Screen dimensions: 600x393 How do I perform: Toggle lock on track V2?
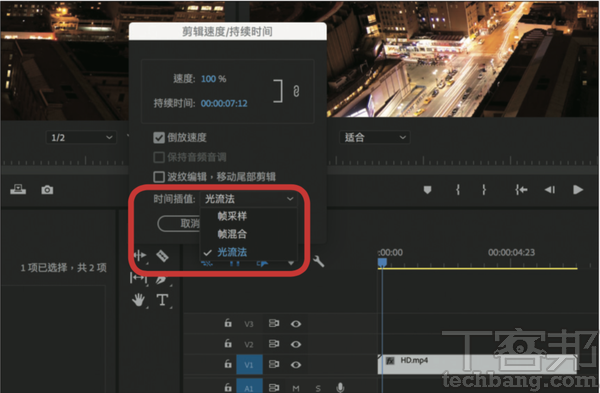click(228, 344)
